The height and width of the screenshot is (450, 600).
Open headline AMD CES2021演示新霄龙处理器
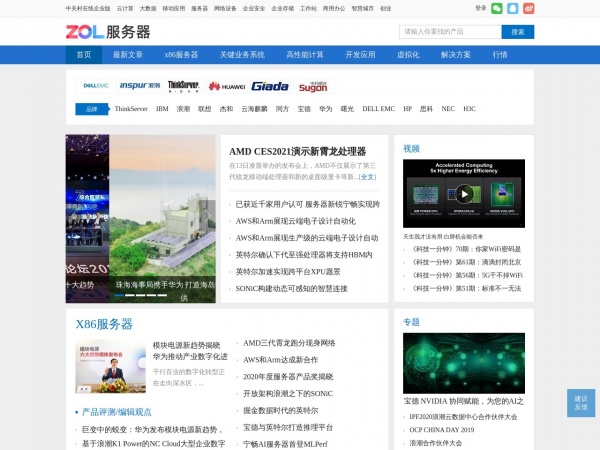(x=298, y=152)
